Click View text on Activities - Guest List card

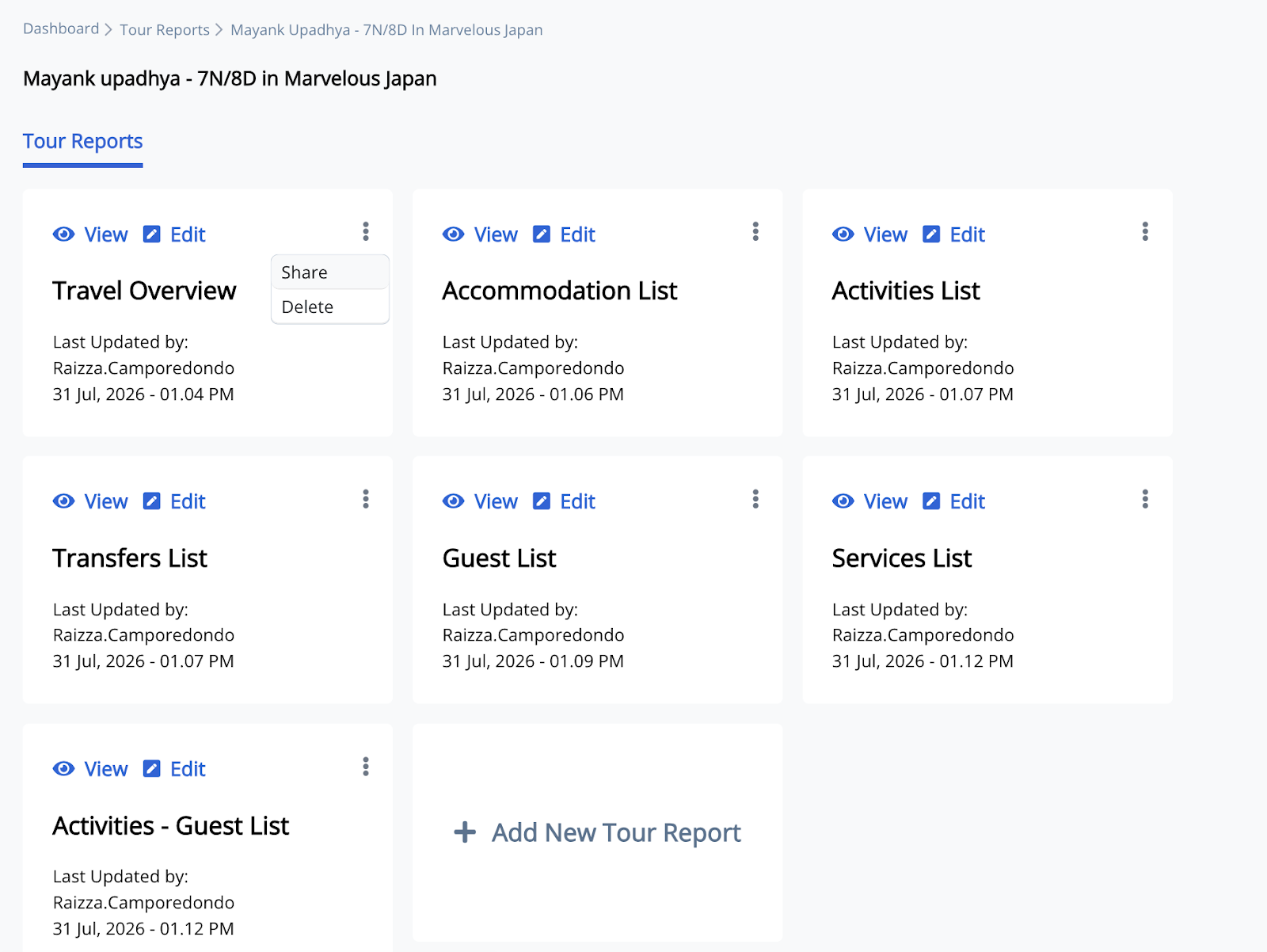point(106,769)
